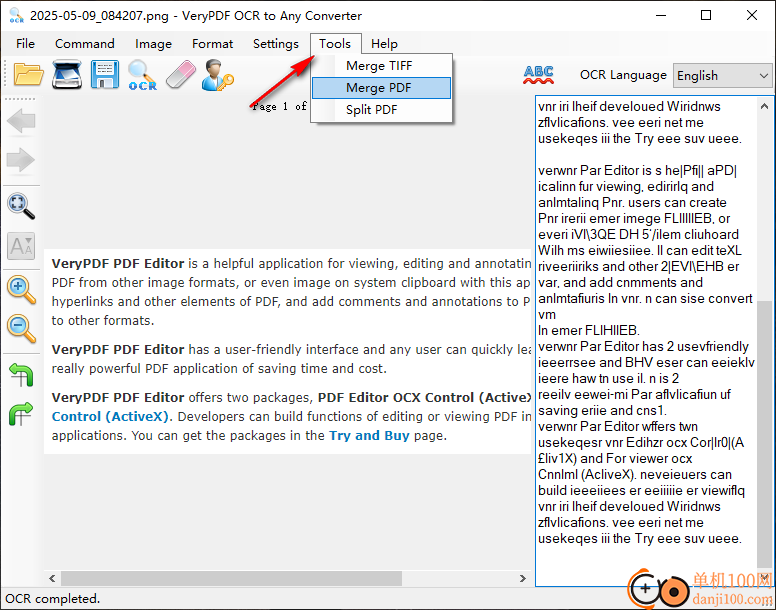This screenshot has height=610, width=776.
Task: Choose Merge TIFF from Tools menu
Action: 382,66
